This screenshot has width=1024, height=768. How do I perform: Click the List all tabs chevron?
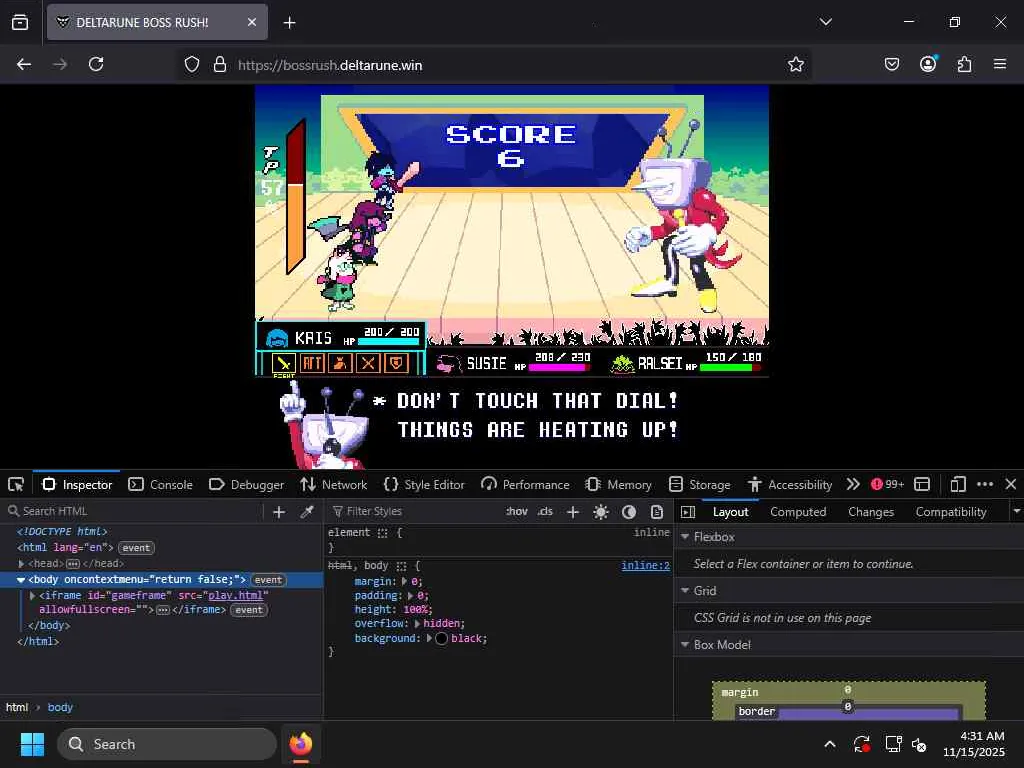point(825,22)
